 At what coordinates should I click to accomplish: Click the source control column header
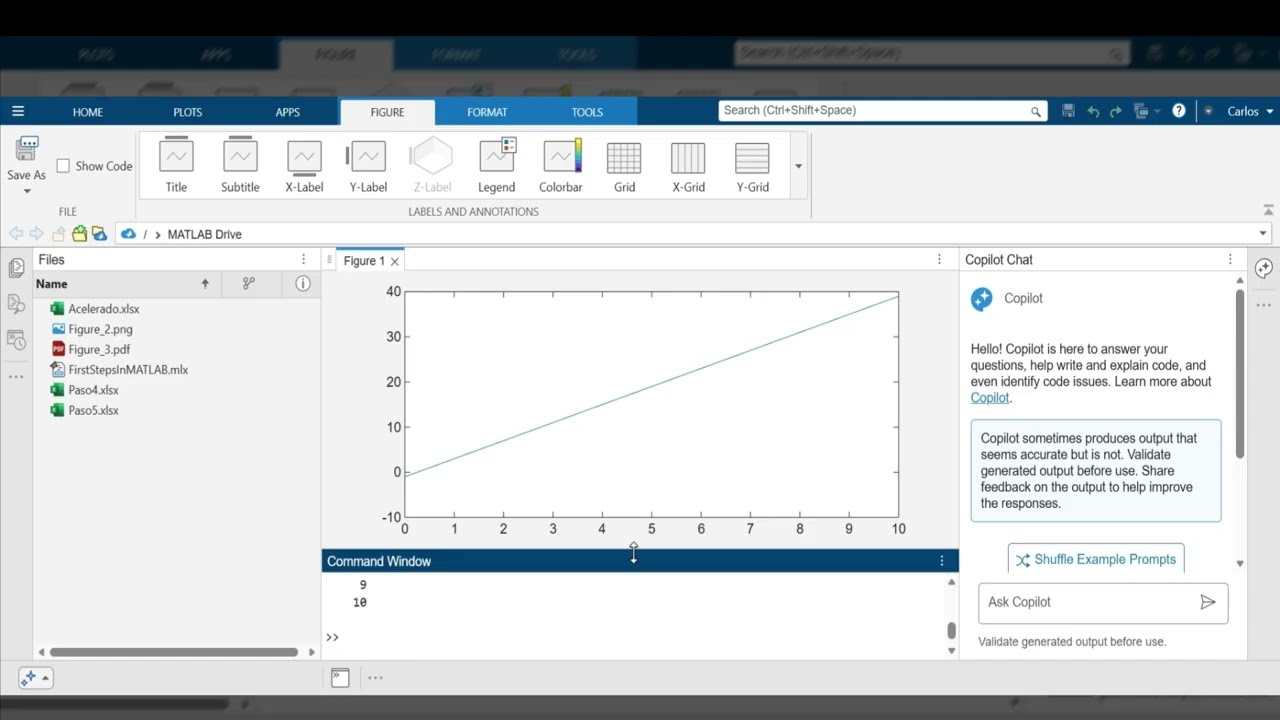tap(249, 284)
